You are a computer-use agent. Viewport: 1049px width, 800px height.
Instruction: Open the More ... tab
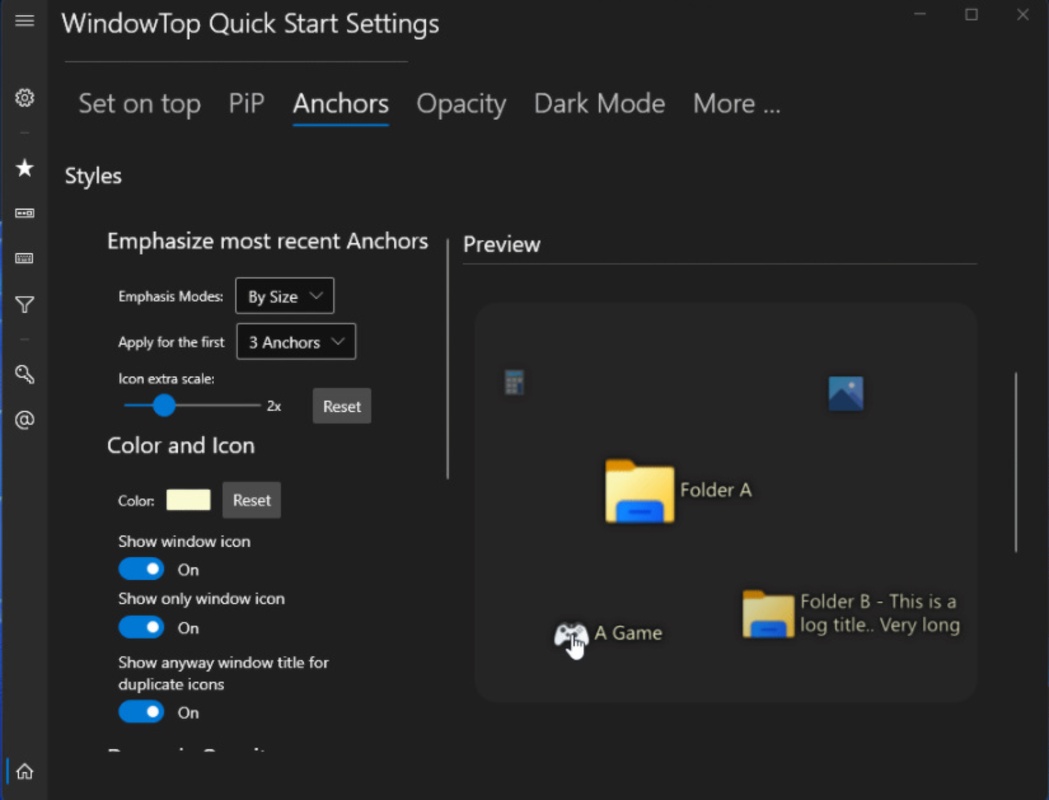point(737,104)
